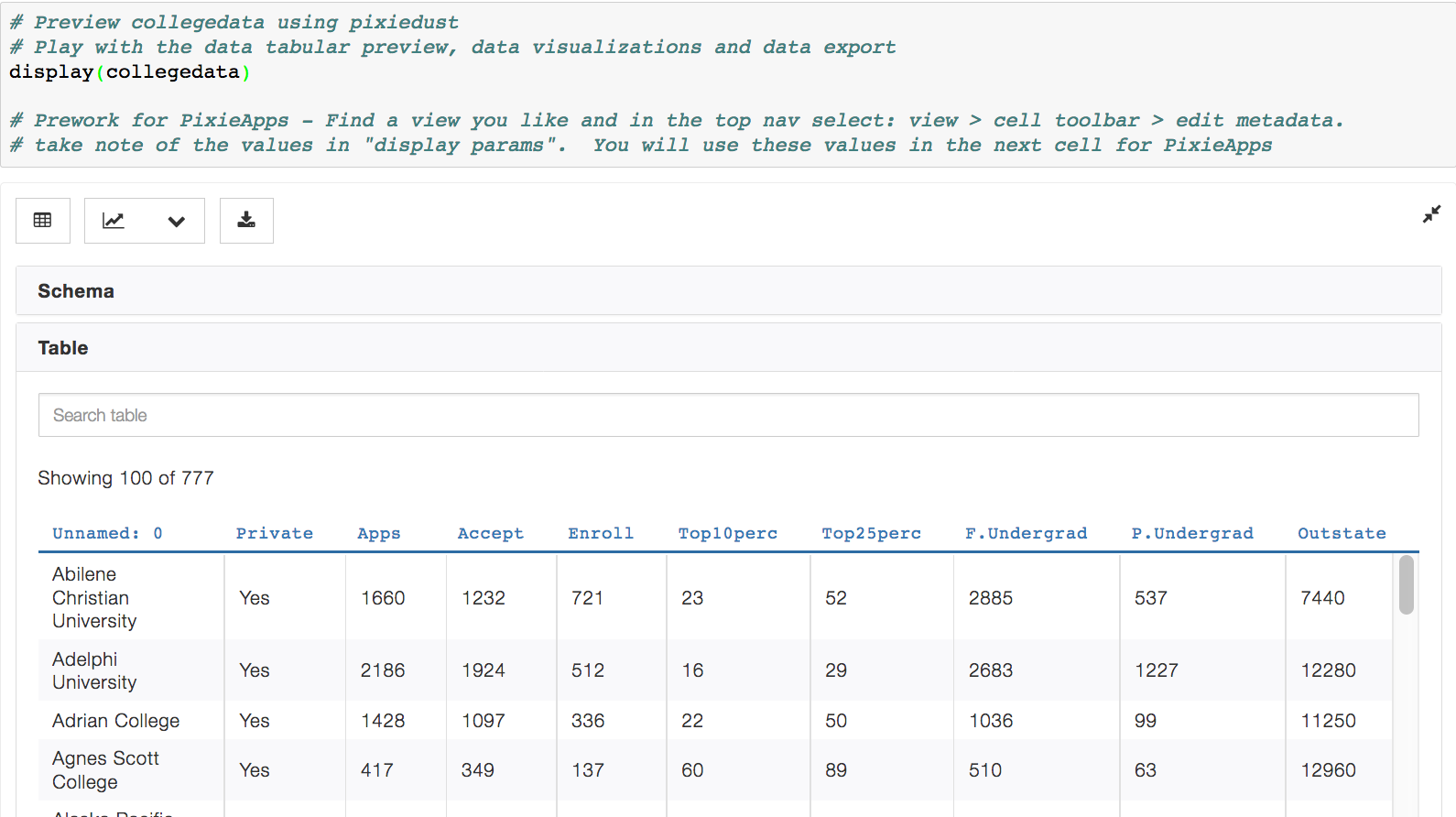Click Apps value 1660
Viewport: 1456px width, 817px height.
coord(383,598)
